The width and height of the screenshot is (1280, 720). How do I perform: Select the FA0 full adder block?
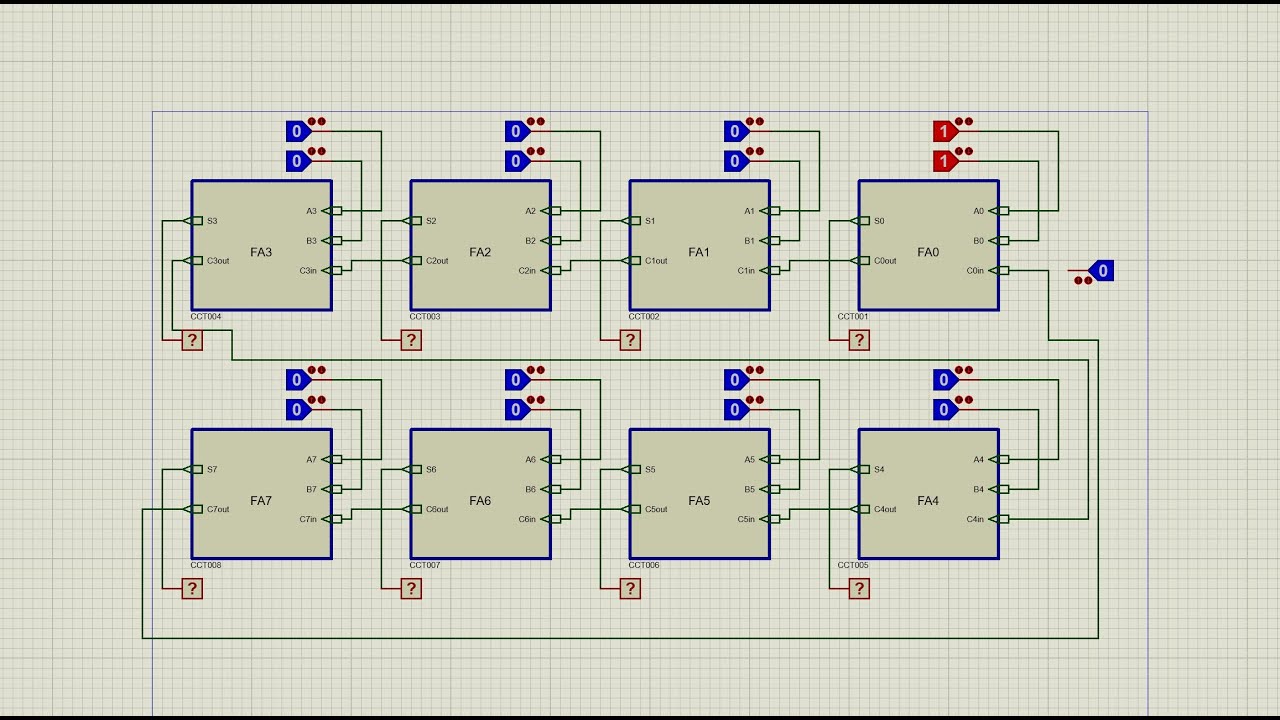[x=929, y=246]
